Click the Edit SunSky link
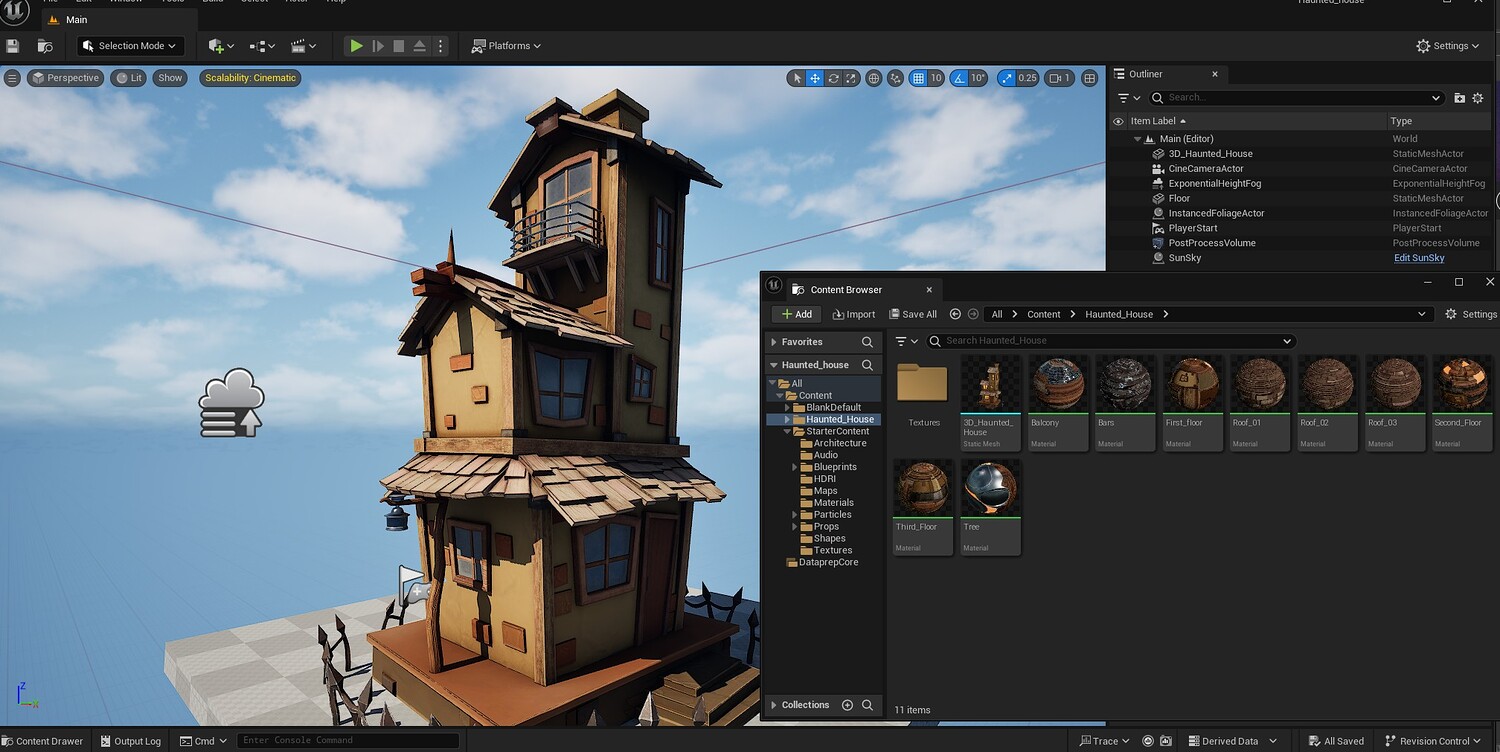 (x=1419, y=258)
